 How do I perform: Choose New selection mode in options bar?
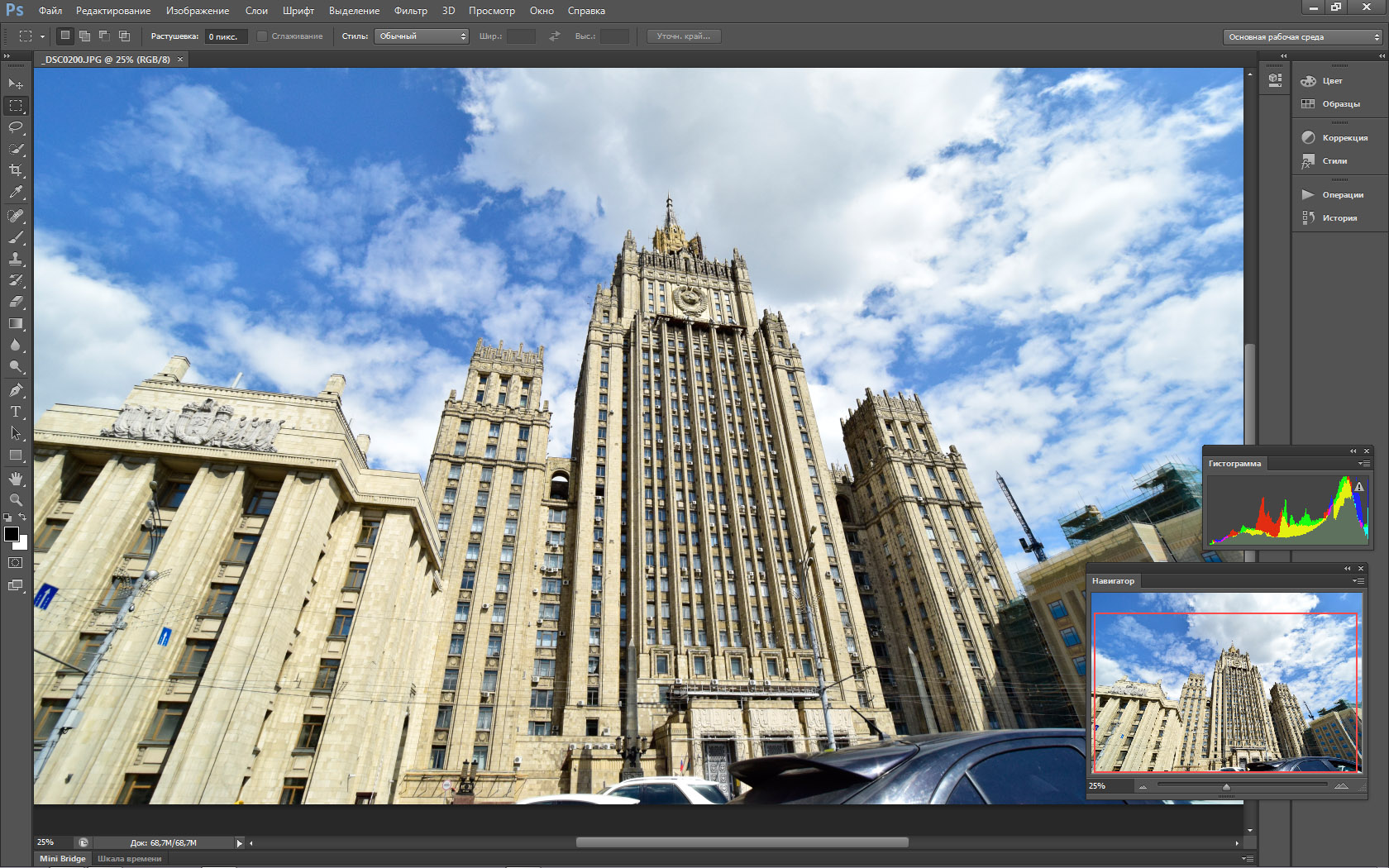click(65, 36)
